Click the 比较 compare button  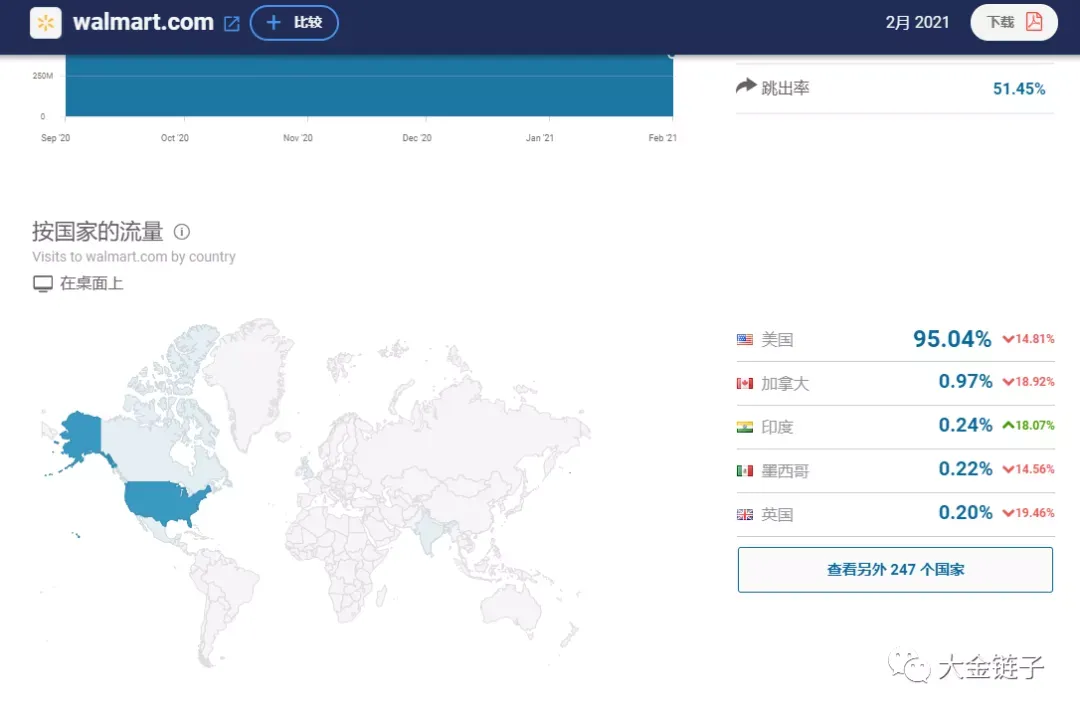[x=294, y=23]
